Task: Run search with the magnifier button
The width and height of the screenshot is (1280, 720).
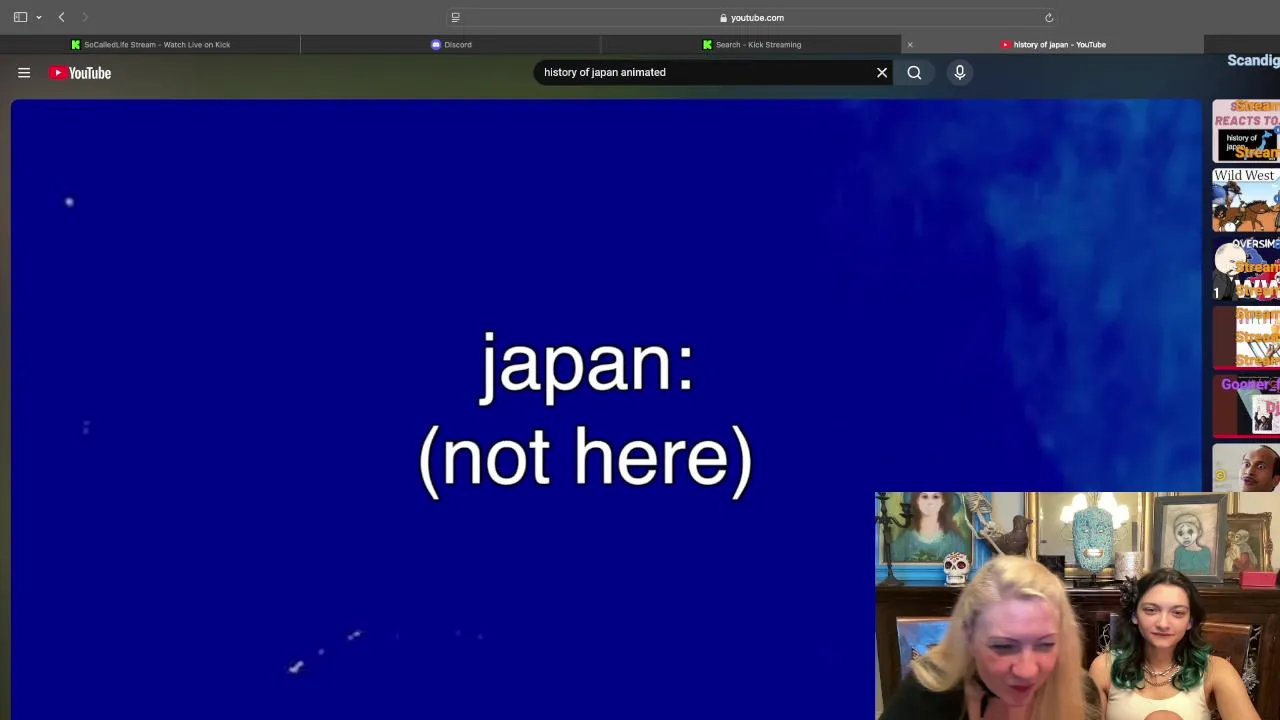Action: tap(914, 72)
